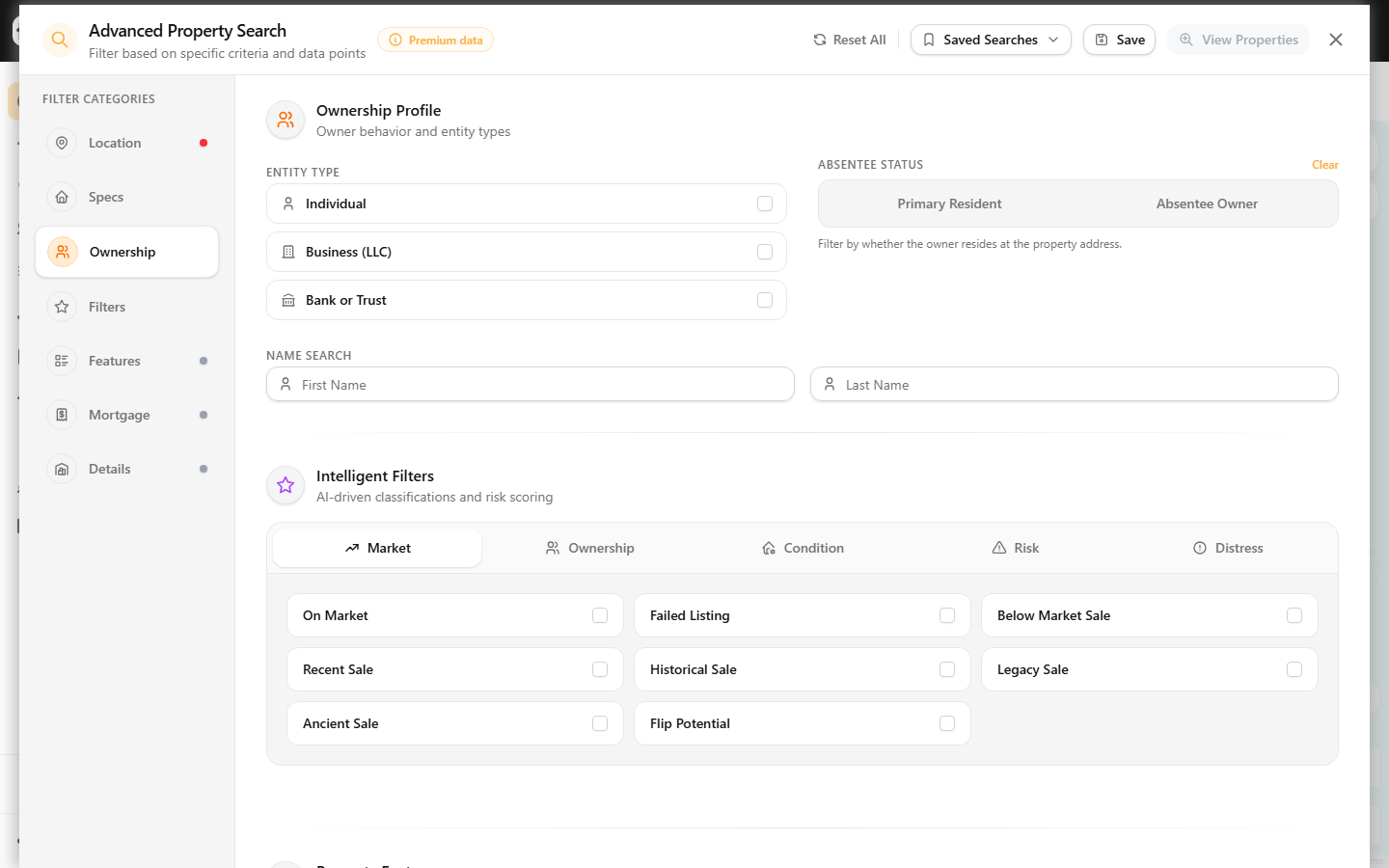The width and height of the screenshot is (1389, 868).
Task: Enable the On Market filter checkbox
Action: [600, 615]
